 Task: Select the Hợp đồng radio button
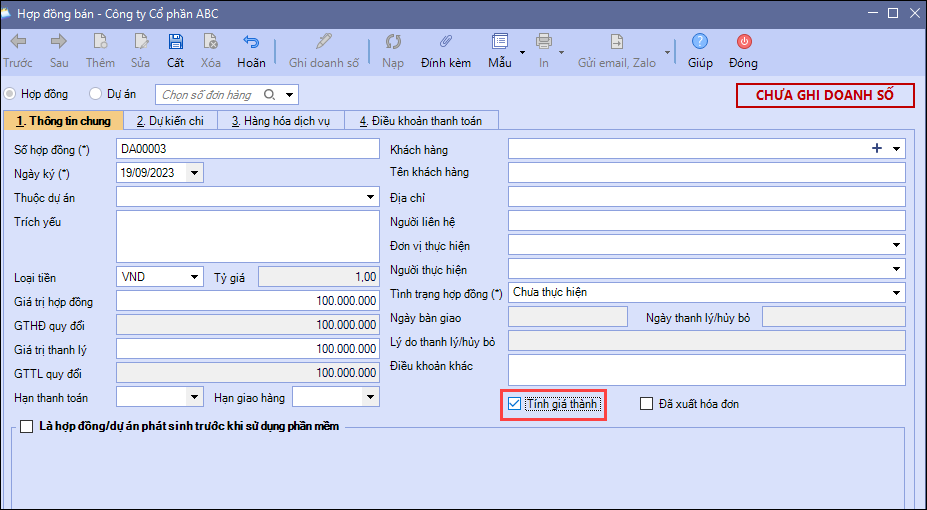pos(11,94)
